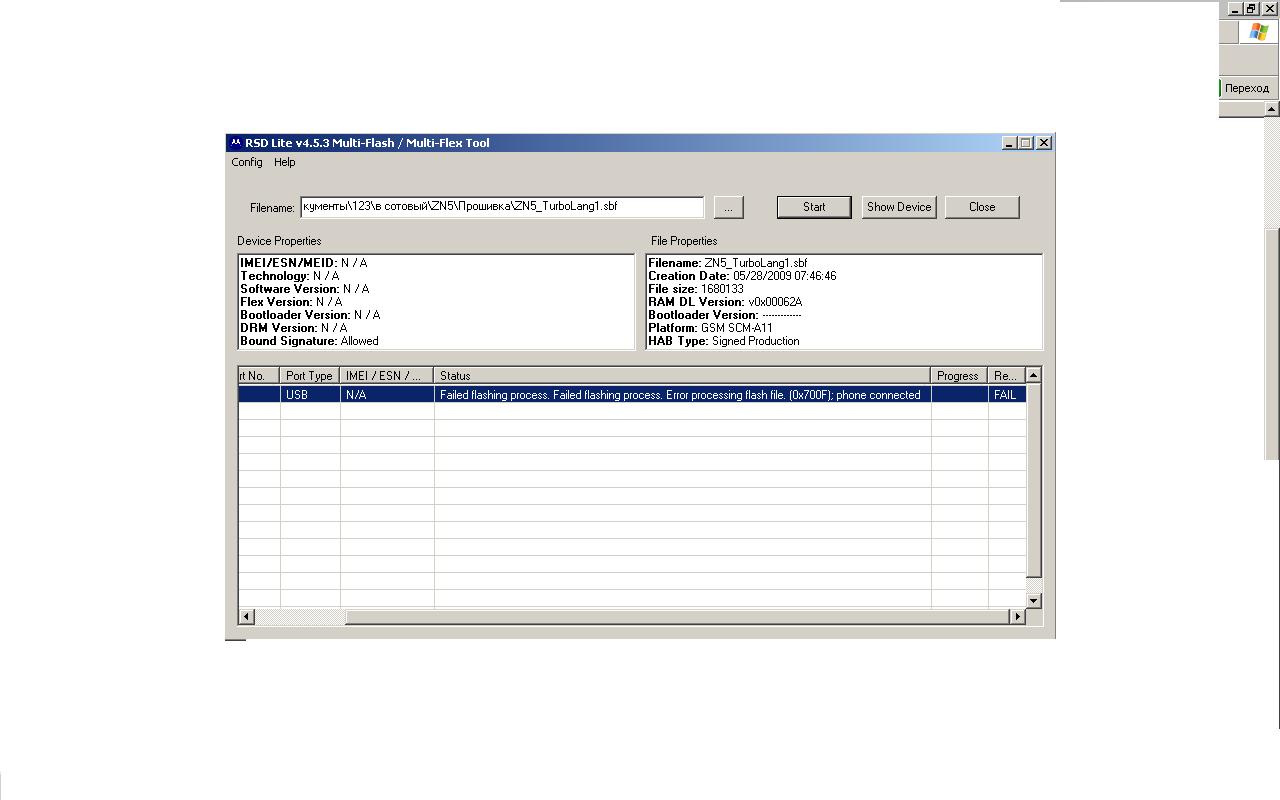The height and width of the screenshot is (800, 1280).
Task: Click the Technology N / A line
Action: click(290, 276)
